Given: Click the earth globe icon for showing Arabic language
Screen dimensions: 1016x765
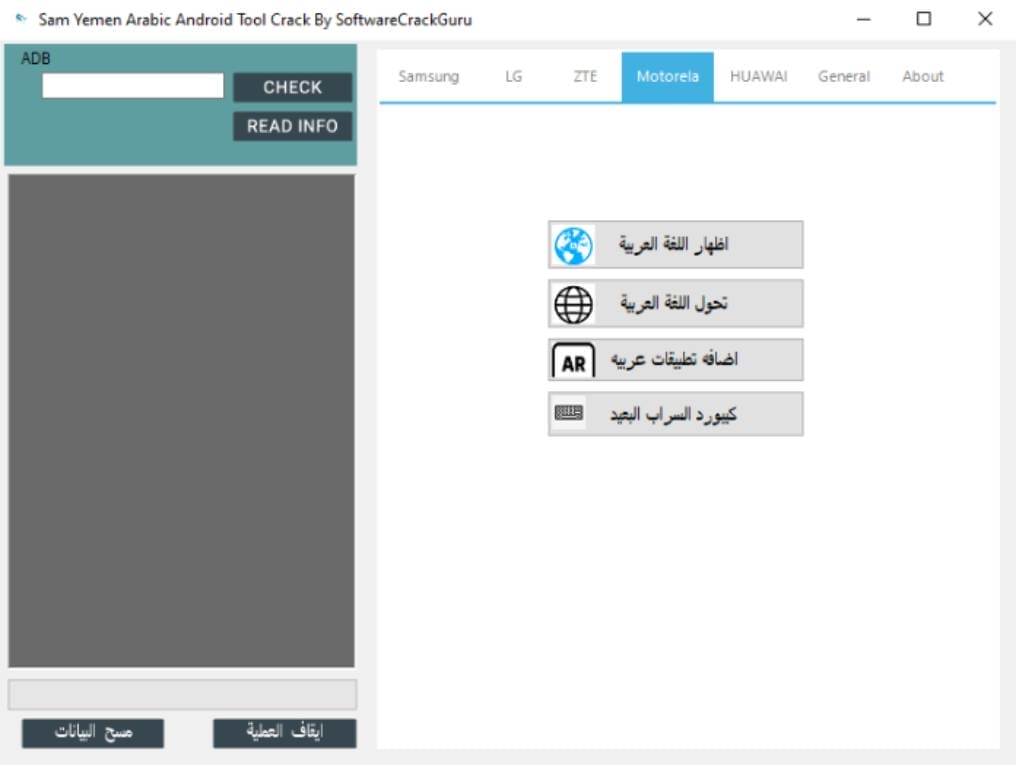Looking at the screenshot, I should pos(571,244).
